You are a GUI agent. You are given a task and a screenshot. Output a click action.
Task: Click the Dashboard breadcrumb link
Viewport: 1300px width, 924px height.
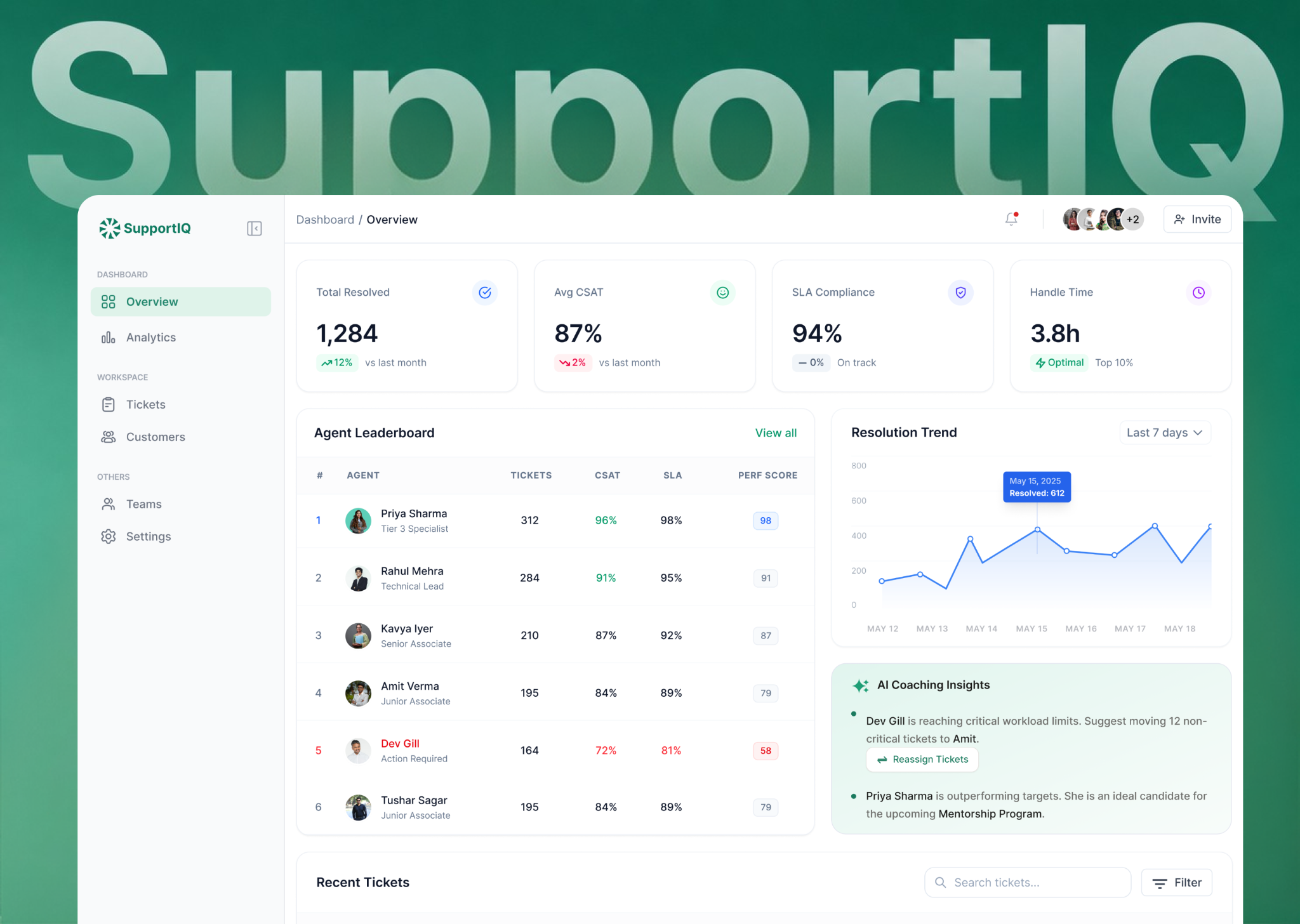click(325, 220)
